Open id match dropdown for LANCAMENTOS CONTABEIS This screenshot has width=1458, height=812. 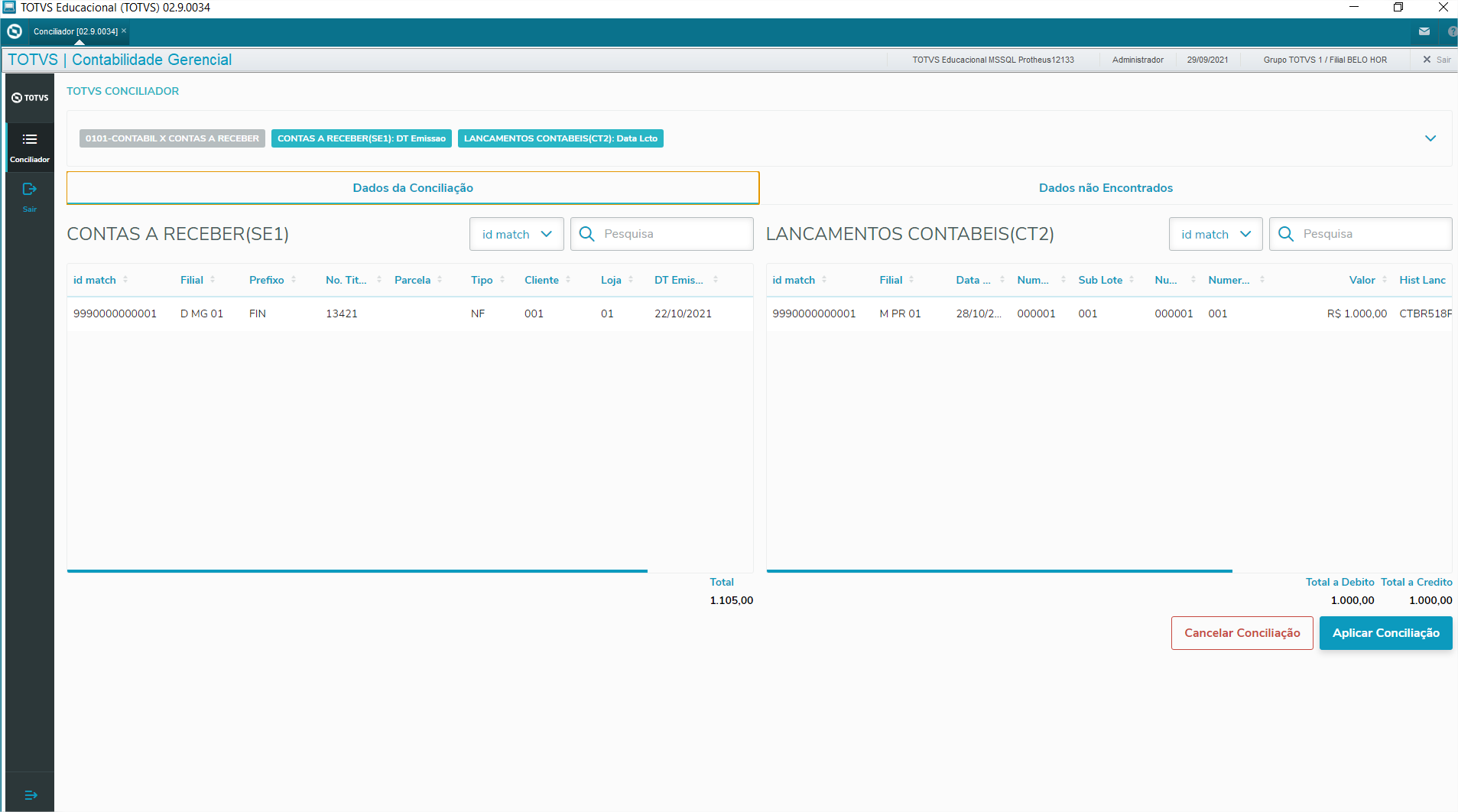click(1216, 234)
